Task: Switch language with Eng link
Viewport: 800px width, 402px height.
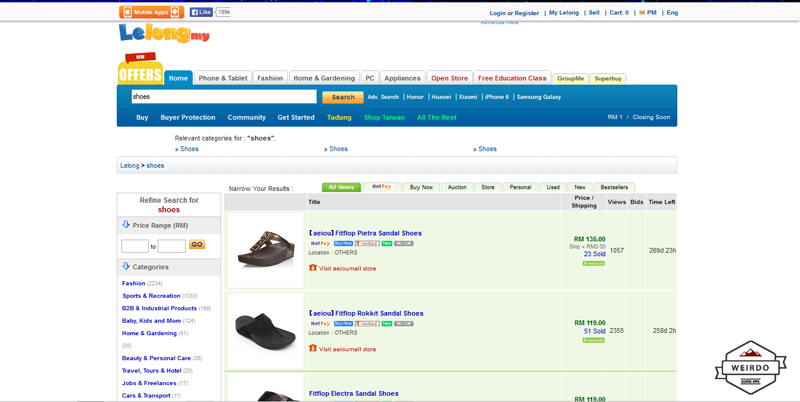Action: (672, 13)
